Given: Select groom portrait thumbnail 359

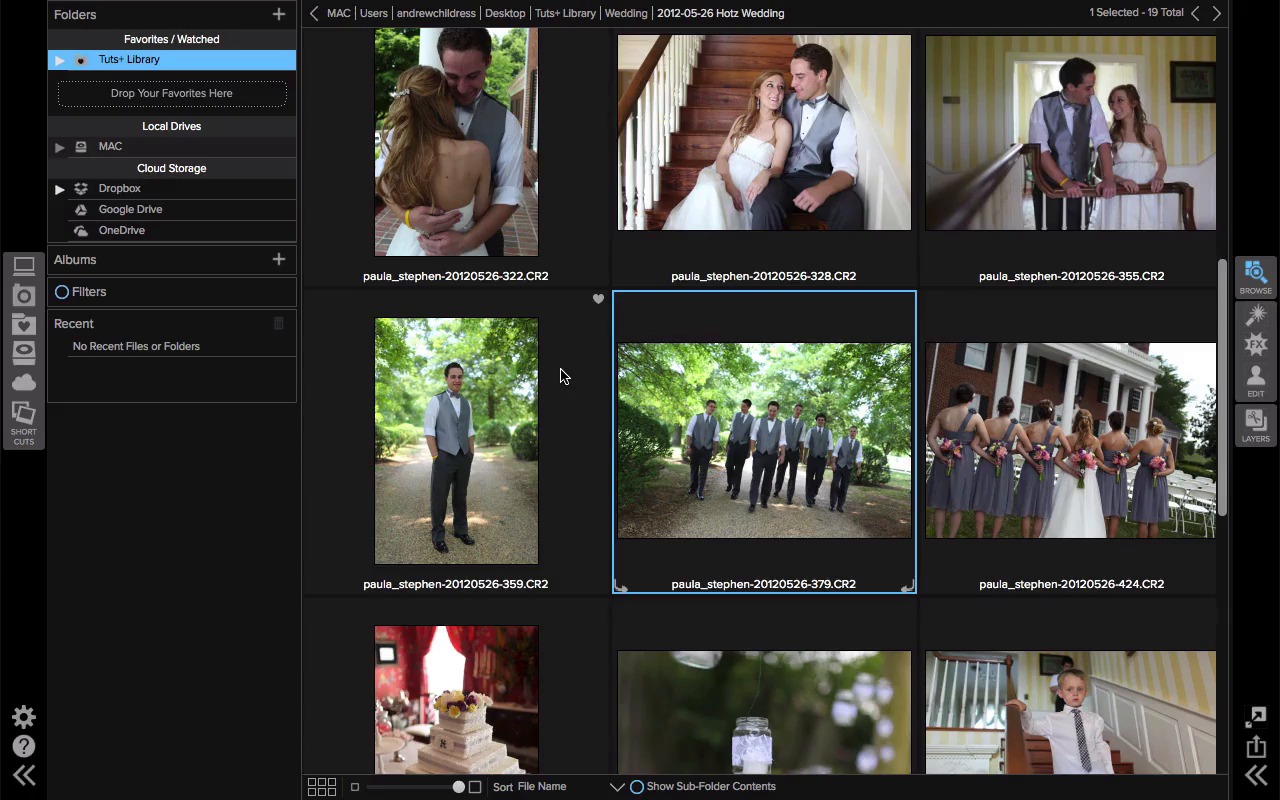Looking at the screenshot, I should click(x=456, y=441).
